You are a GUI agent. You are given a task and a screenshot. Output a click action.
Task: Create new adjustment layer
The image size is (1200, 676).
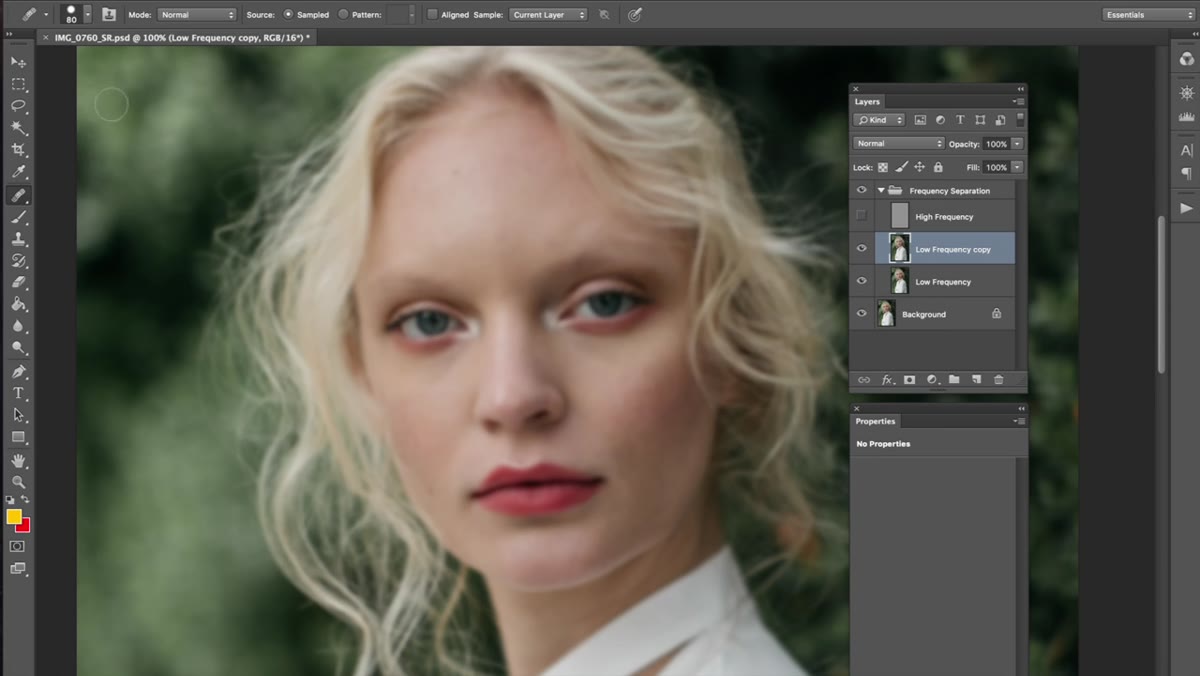coord(932,380)
